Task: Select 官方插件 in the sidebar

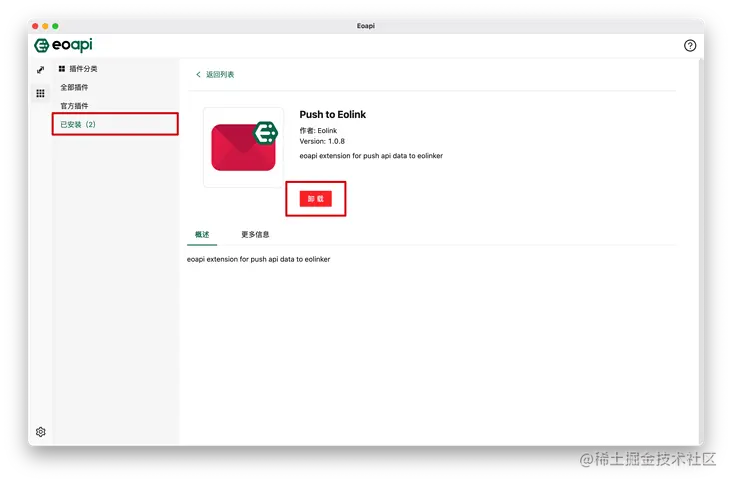Action: 74,106
